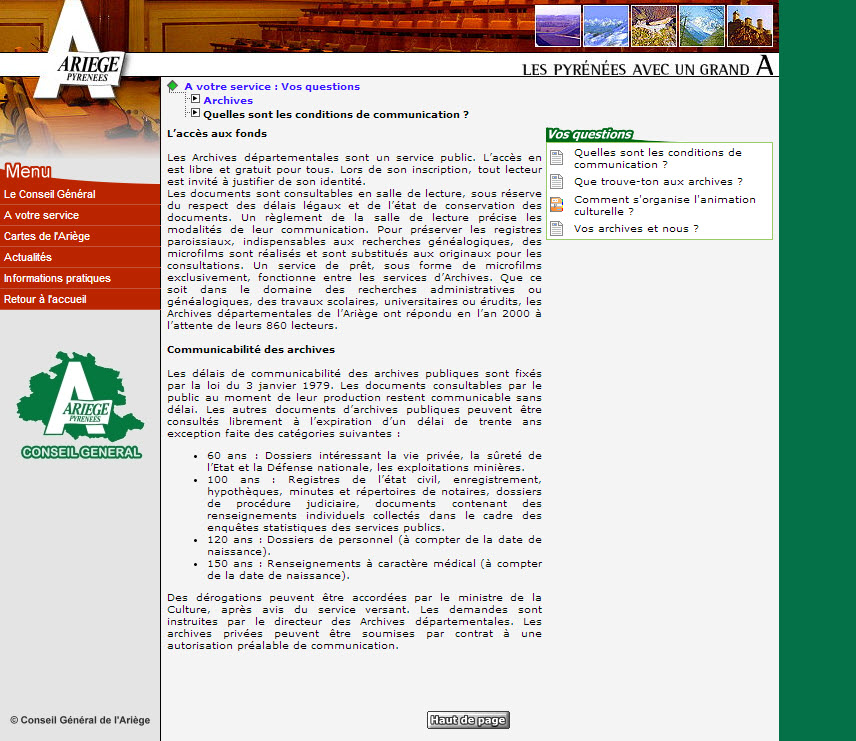Click the © Conseil Général de l'Ariège footer text
The height and width of the screenshot is (741, 856).
tap(80, 720)
